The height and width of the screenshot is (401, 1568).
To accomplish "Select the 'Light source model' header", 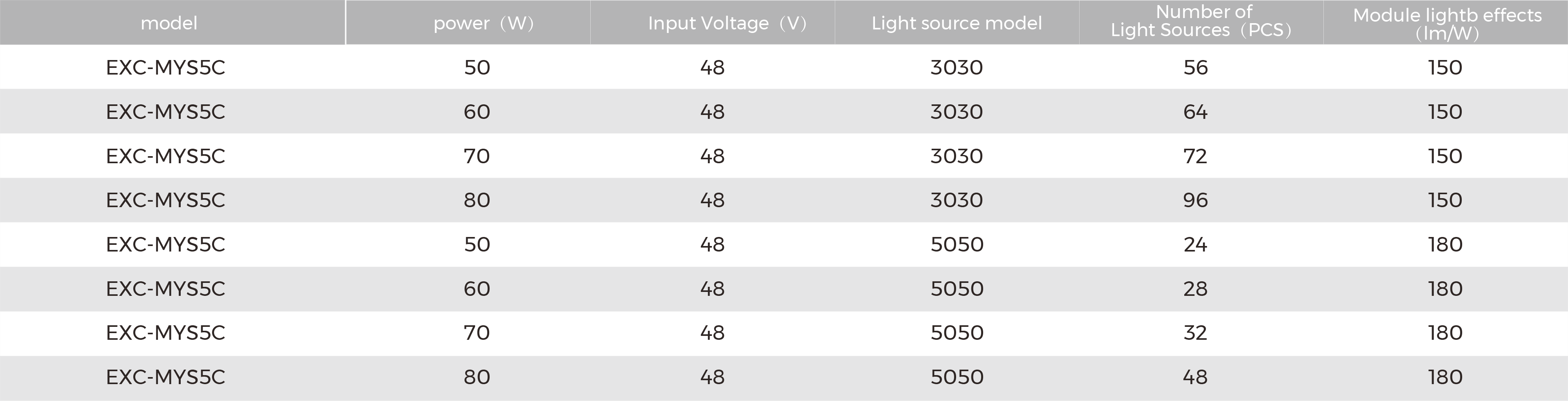I will click(957, 23).
